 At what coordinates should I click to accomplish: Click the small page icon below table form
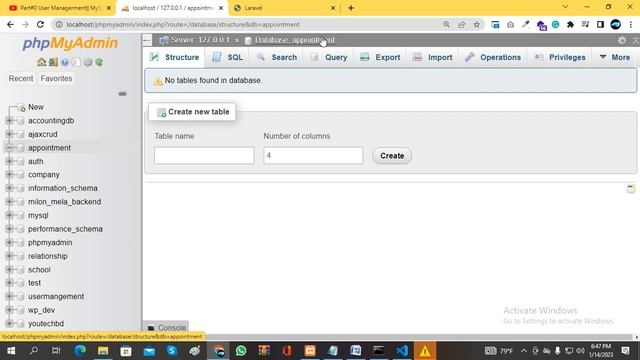(x=631, y=189)
